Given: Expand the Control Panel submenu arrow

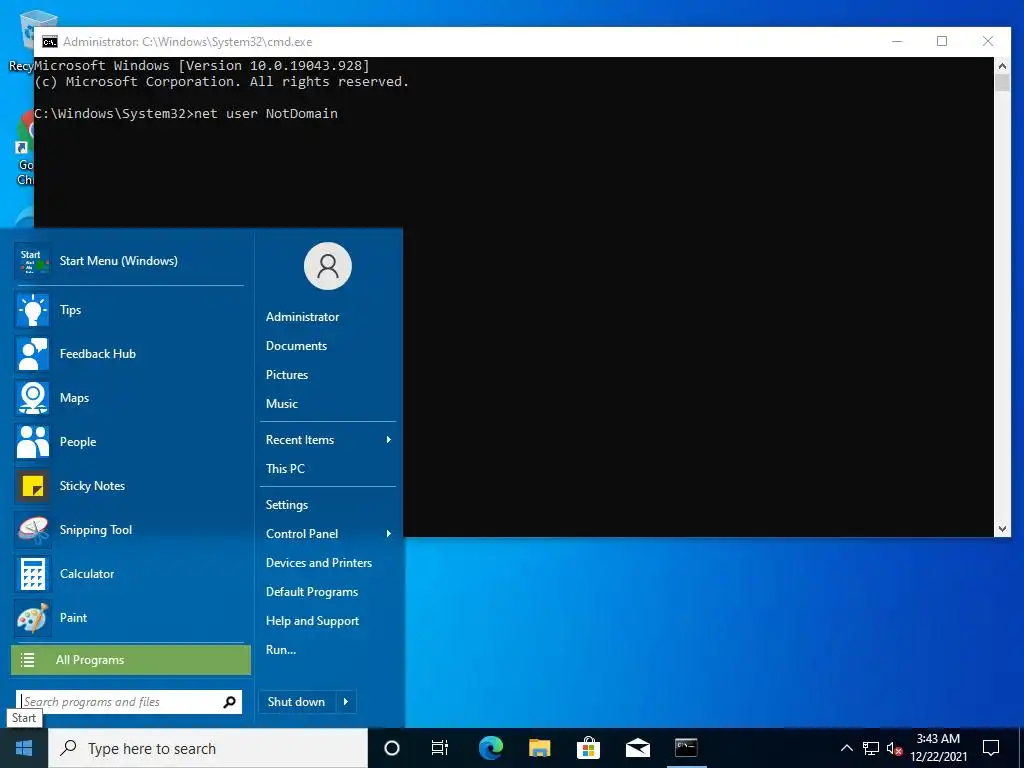Looking at the screenshot, I should click(389, 534).
